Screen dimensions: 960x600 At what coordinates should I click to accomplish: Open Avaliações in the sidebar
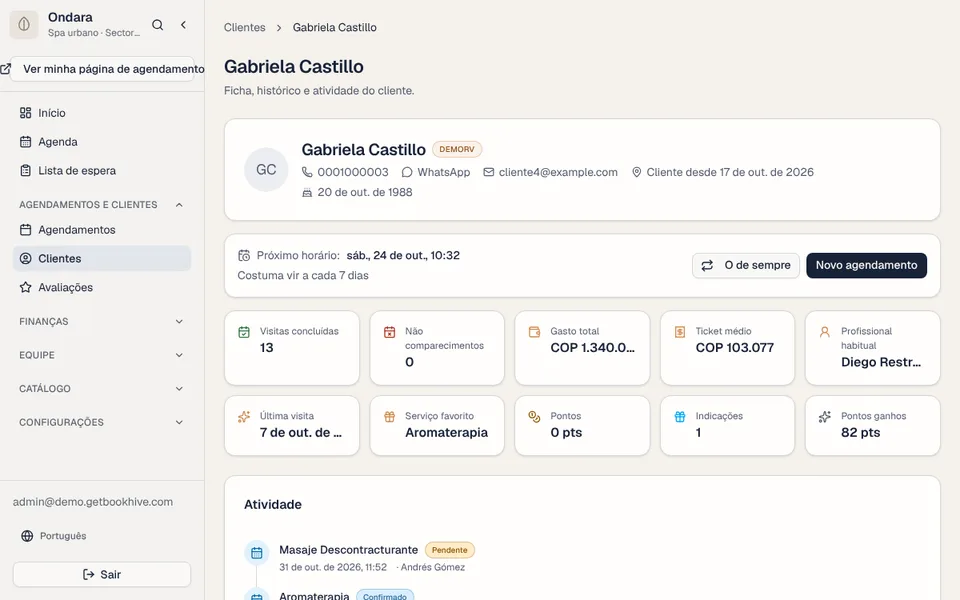102,287
